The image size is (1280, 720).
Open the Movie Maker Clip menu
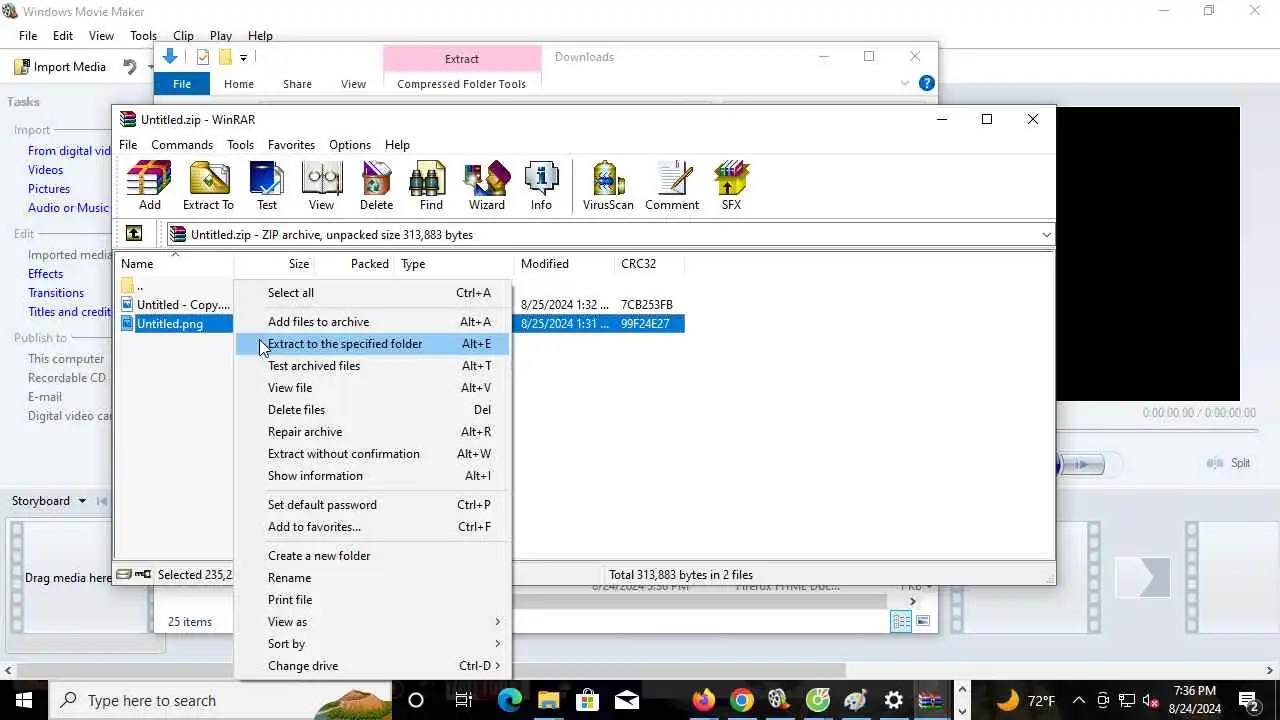click(x=183, y=35)
